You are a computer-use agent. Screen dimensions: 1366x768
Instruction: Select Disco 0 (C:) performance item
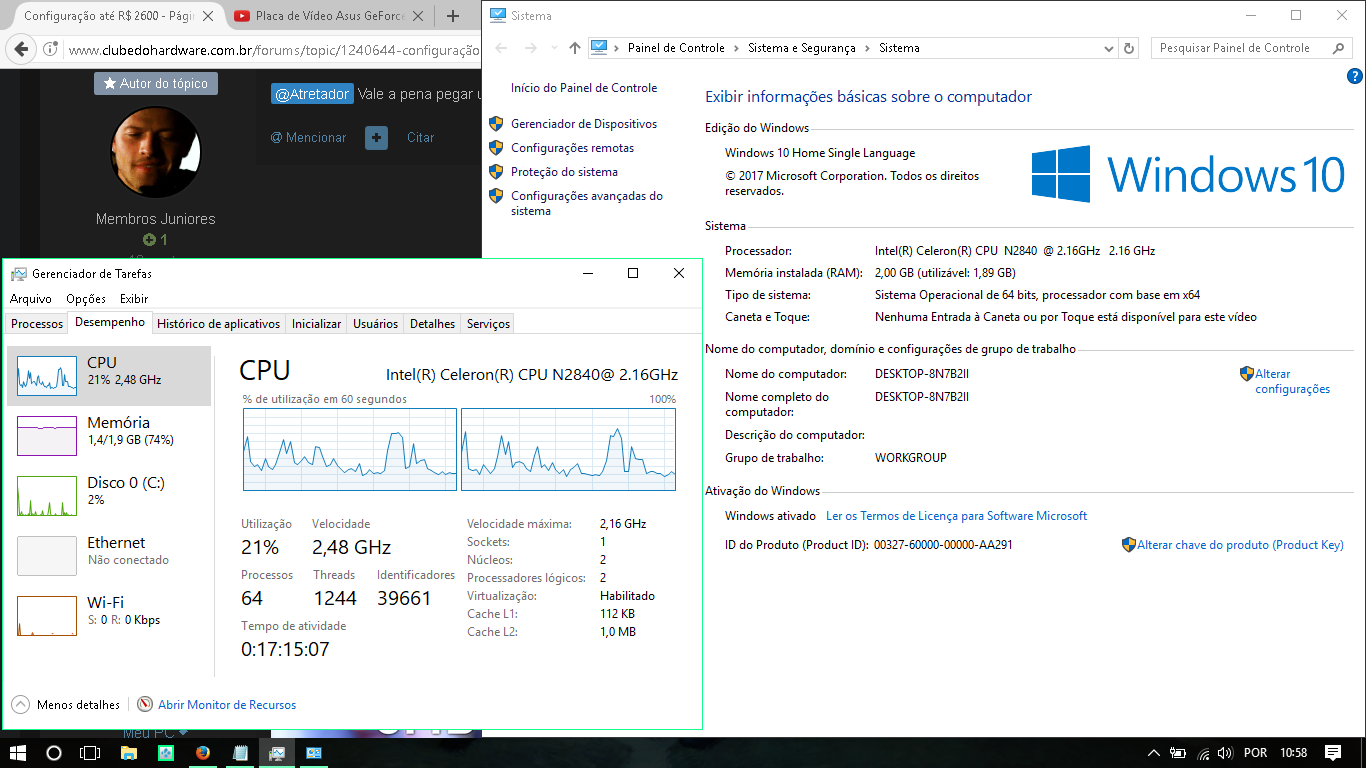click(109, 496)
